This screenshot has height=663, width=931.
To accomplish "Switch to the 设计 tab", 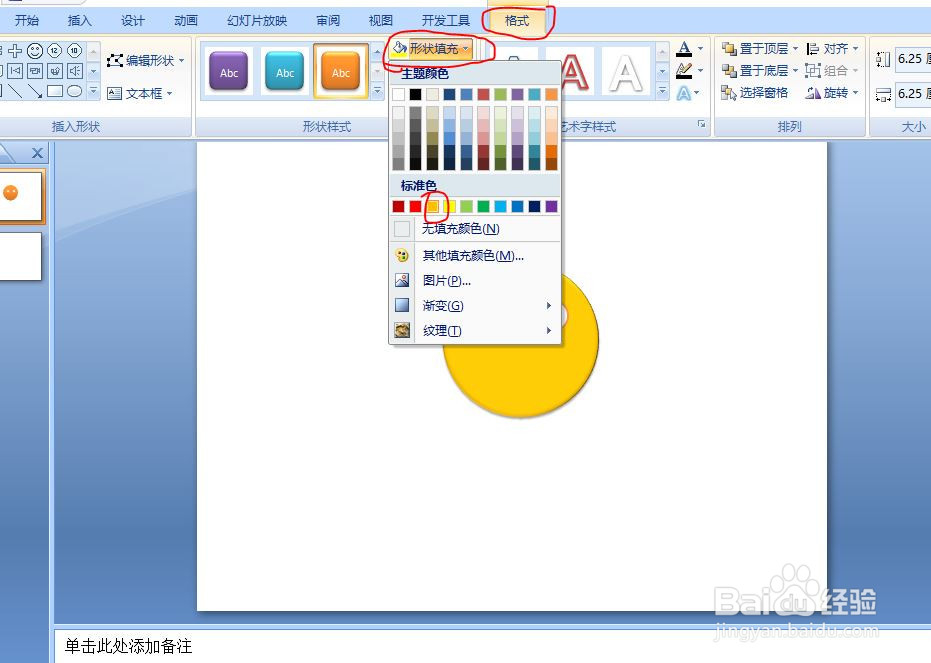I will pyautogui.click(x=132, y=20).
